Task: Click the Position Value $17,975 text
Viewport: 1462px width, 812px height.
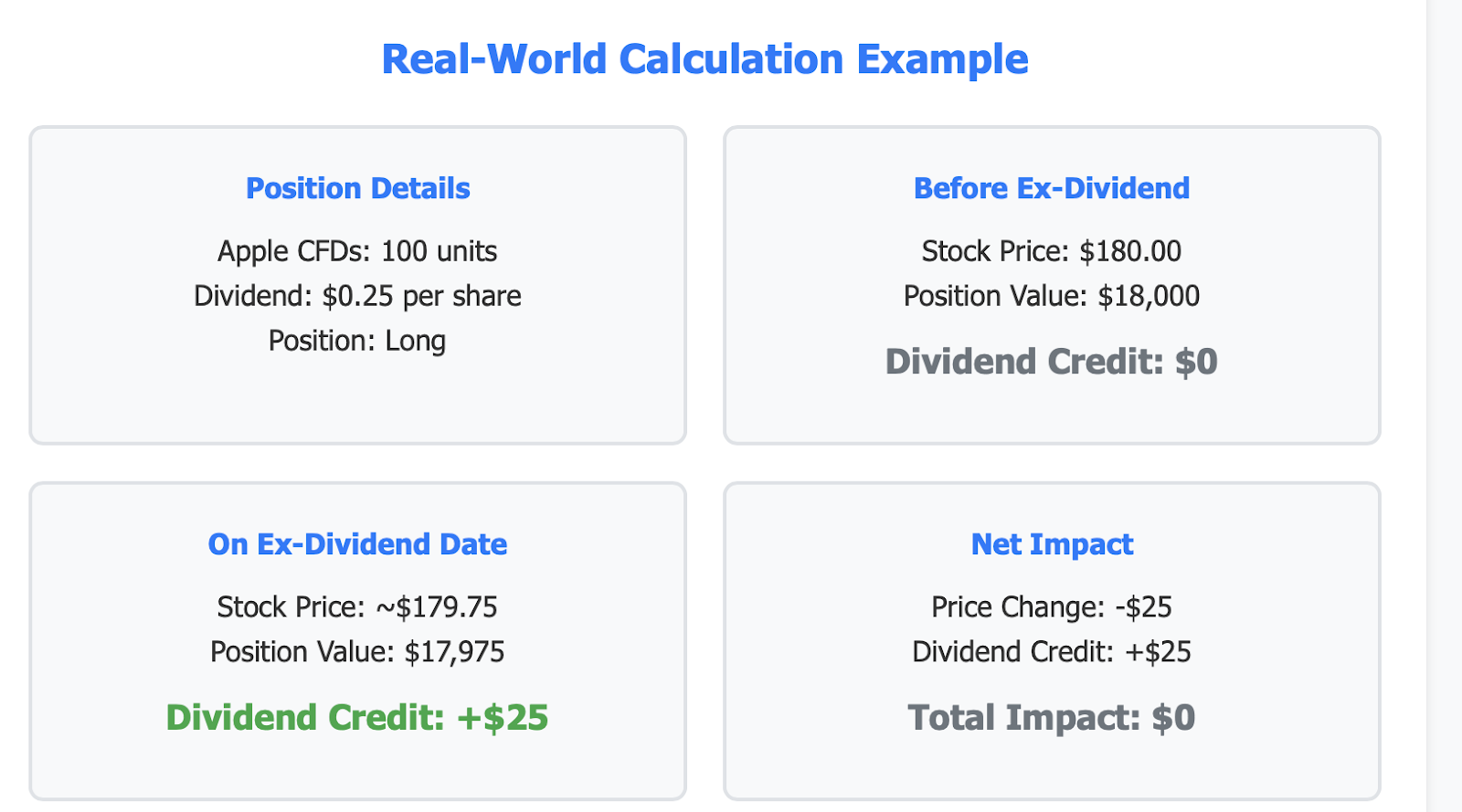Action: pos(357,652)
